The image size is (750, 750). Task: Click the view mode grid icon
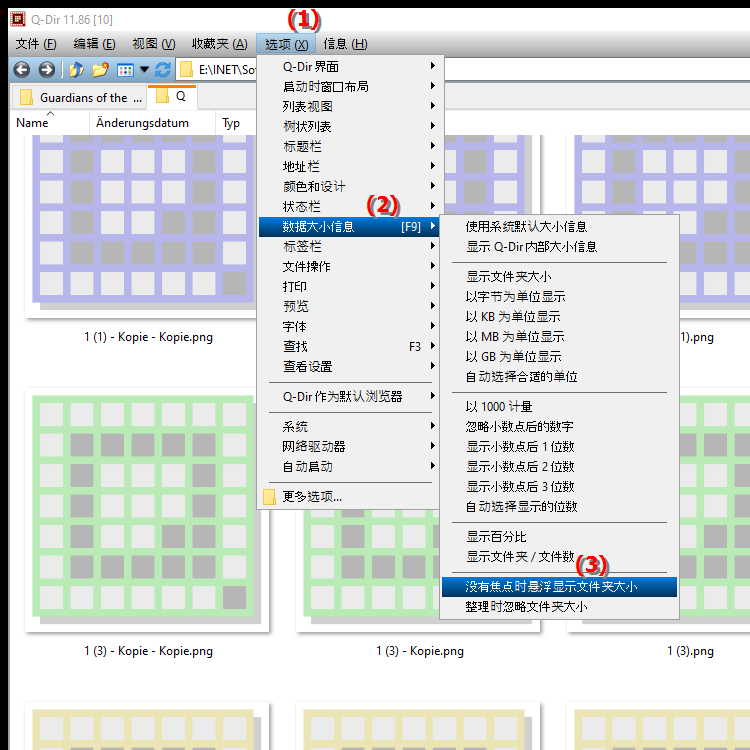(125, 70)
